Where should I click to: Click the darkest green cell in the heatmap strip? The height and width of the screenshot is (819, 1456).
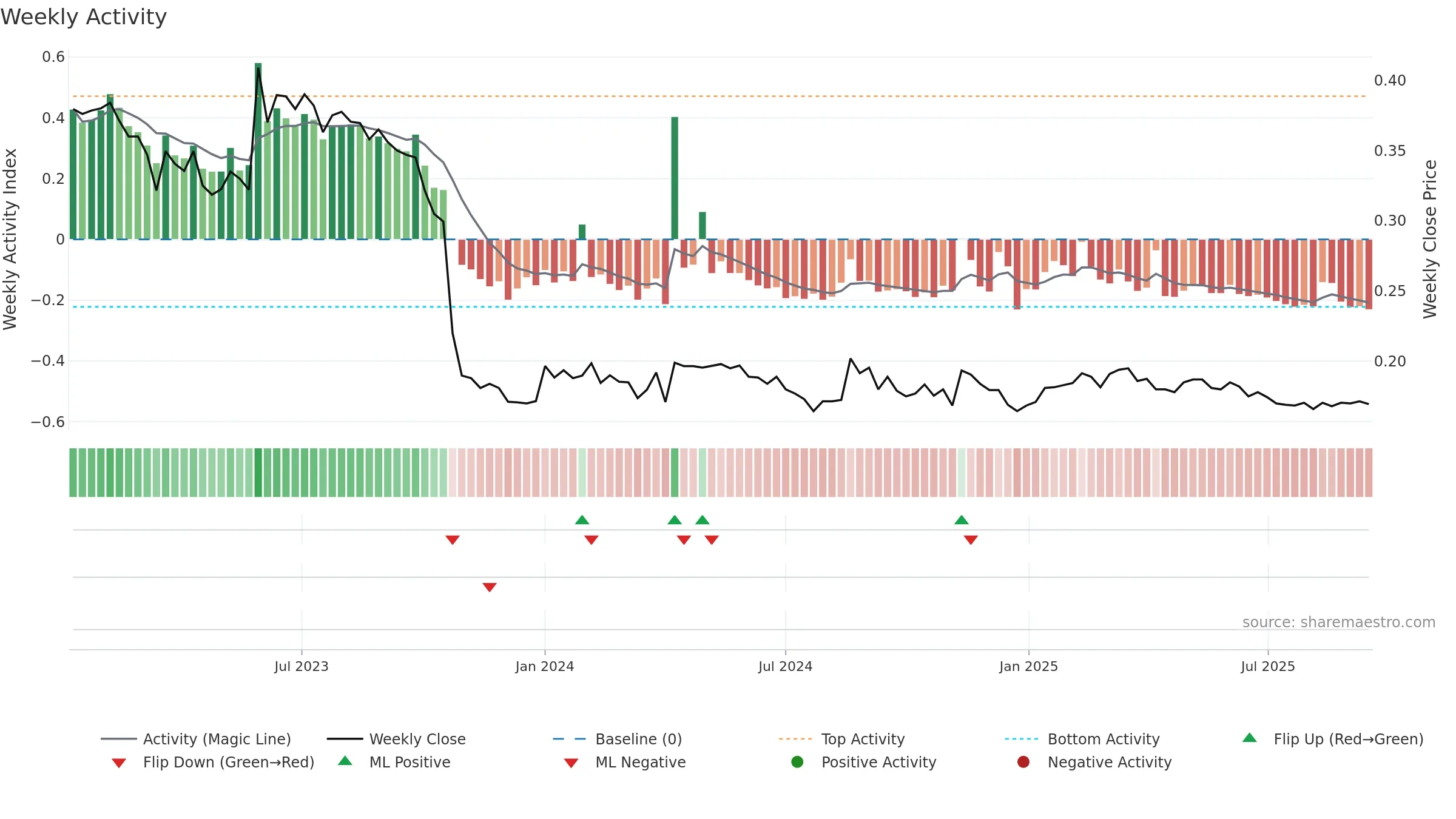click(258, 473)
